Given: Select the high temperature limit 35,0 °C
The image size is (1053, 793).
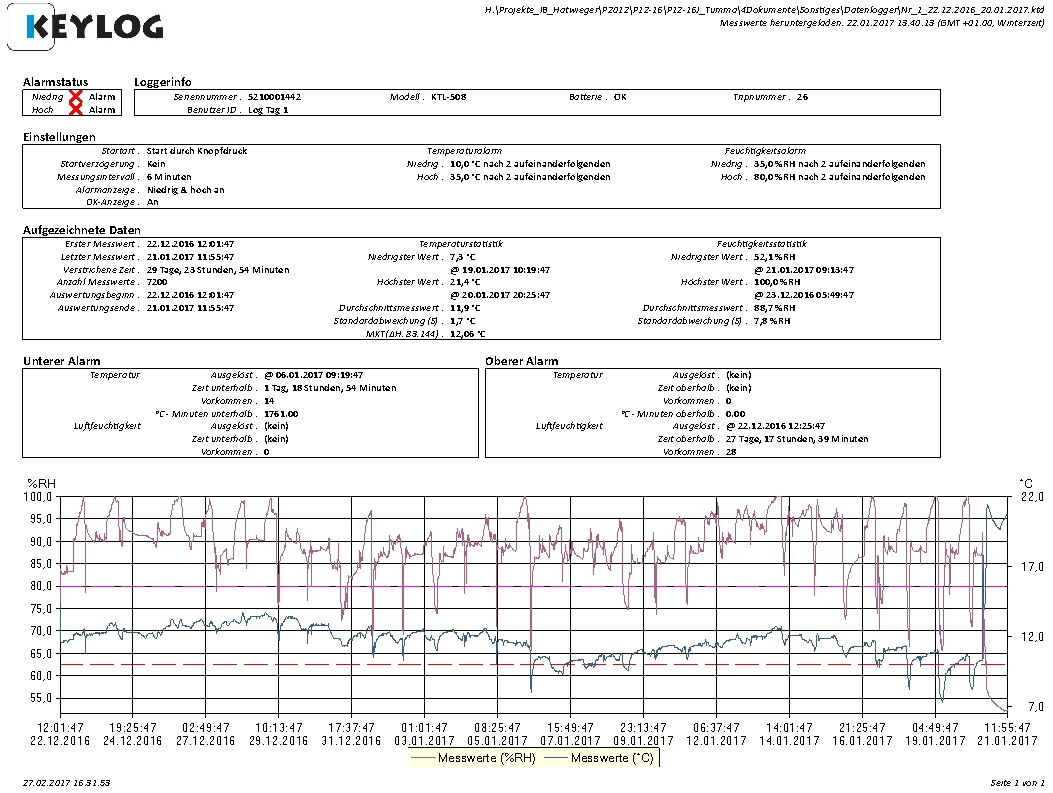Looking at the screenshot, I should [x=465, y=177].
